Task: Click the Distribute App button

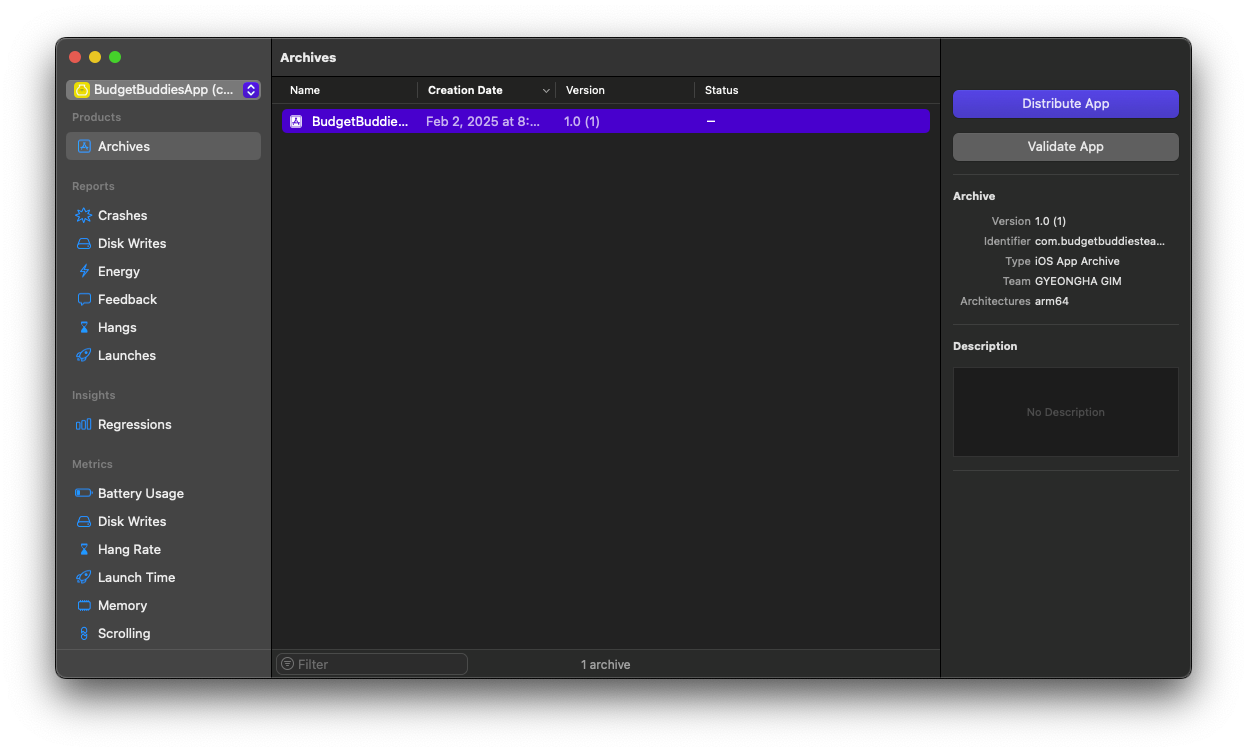Action: click(x=1066, y=103)
